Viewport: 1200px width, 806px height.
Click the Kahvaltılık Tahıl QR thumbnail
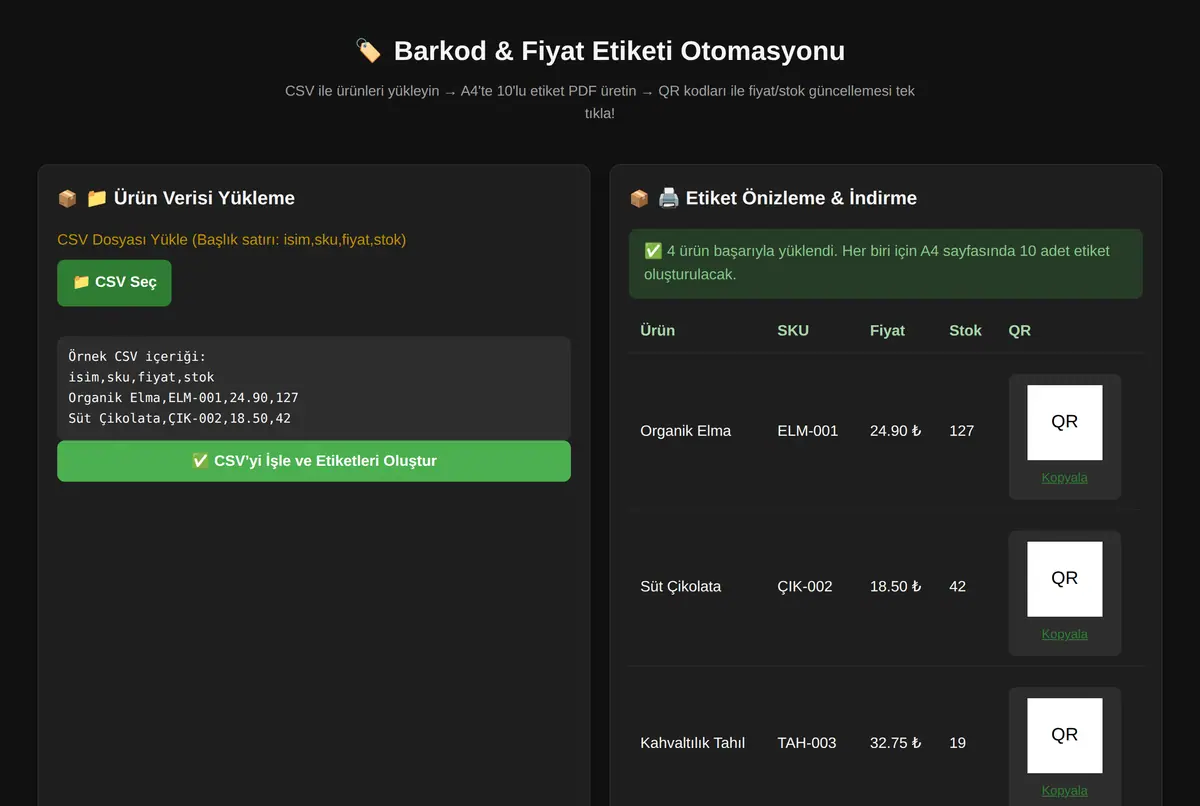click(1064, 735)
